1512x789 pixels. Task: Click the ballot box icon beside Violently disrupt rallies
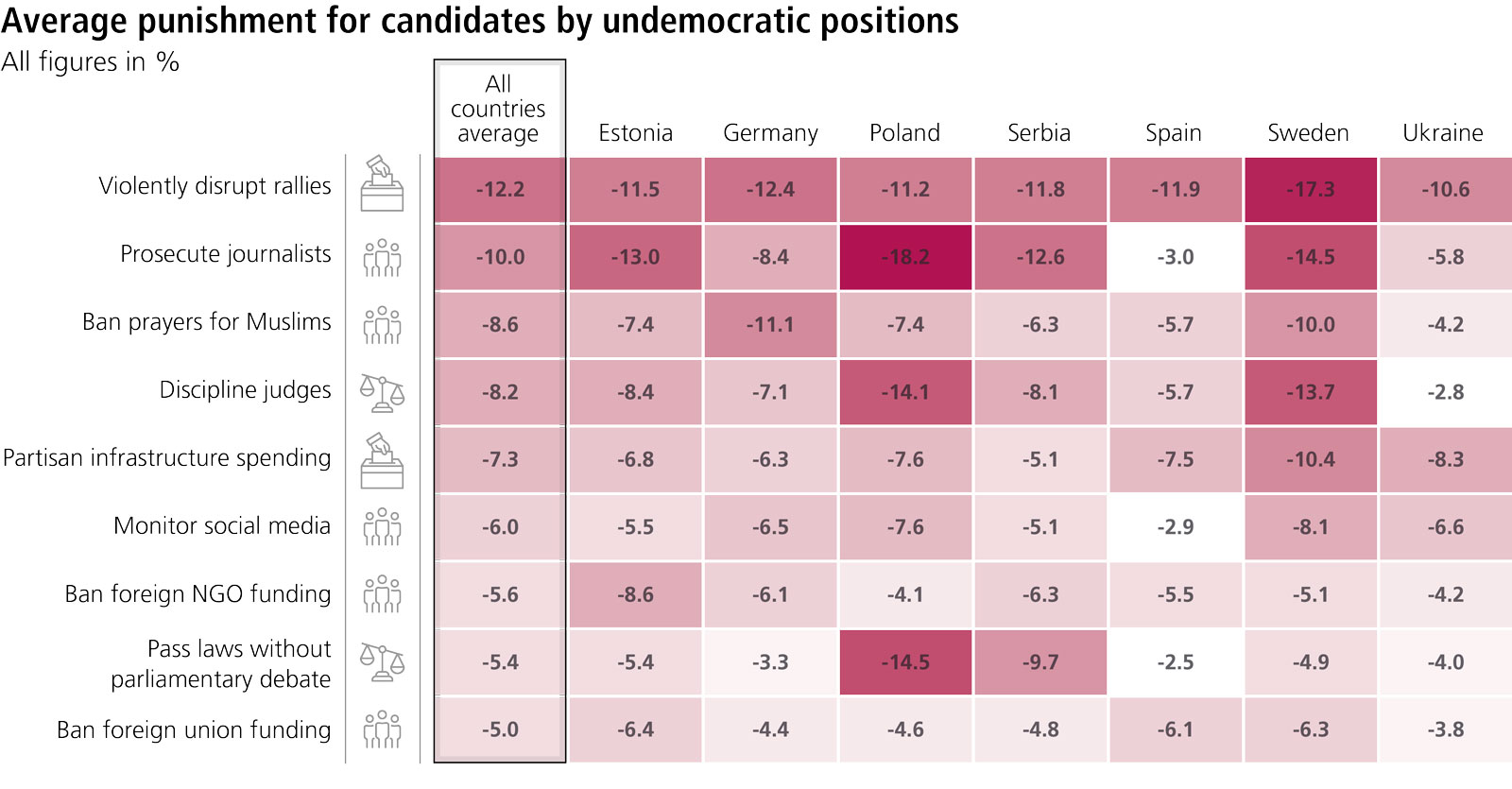tap(382, 184)
